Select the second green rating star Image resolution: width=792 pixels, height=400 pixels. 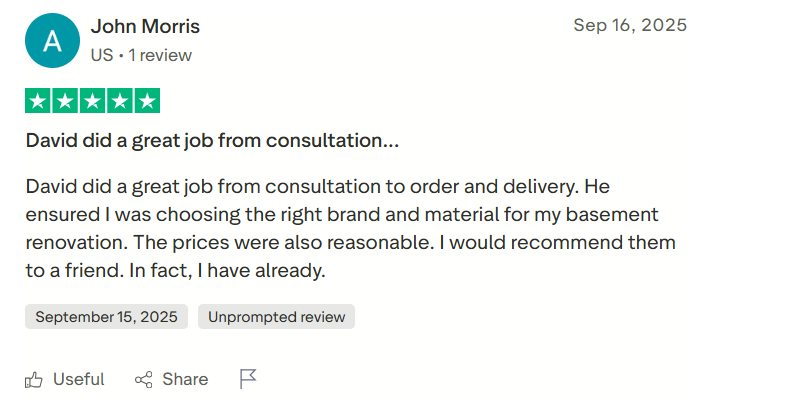click(x=65, y=101)
